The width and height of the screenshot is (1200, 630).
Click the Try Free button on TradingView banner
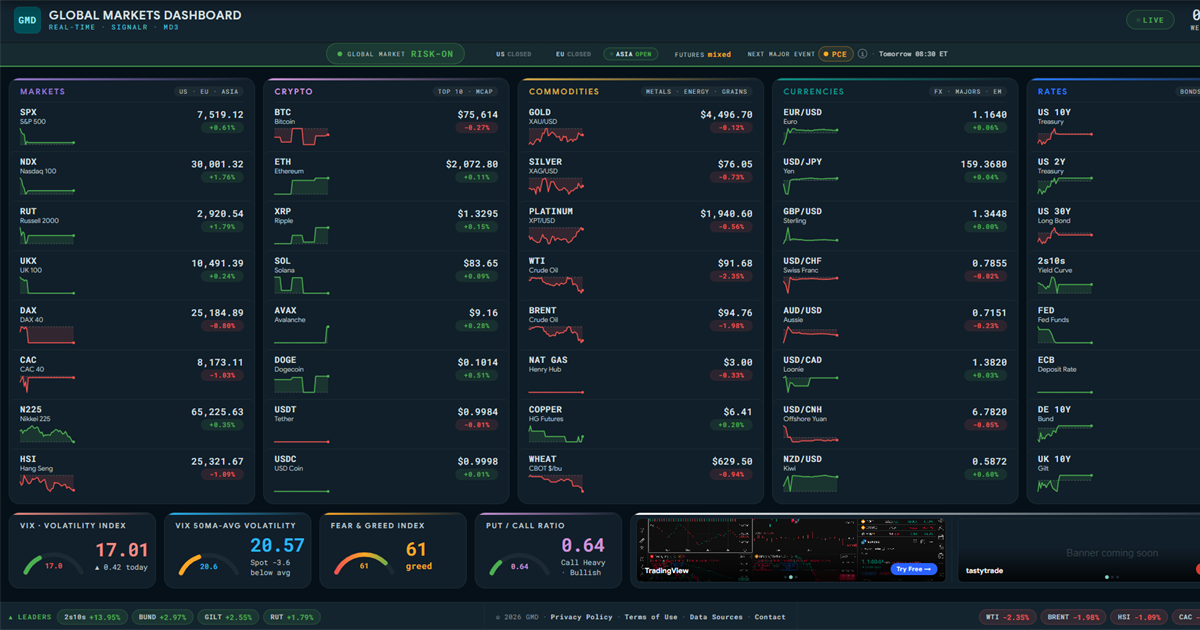pyautogui.click(x=914, y=569)
